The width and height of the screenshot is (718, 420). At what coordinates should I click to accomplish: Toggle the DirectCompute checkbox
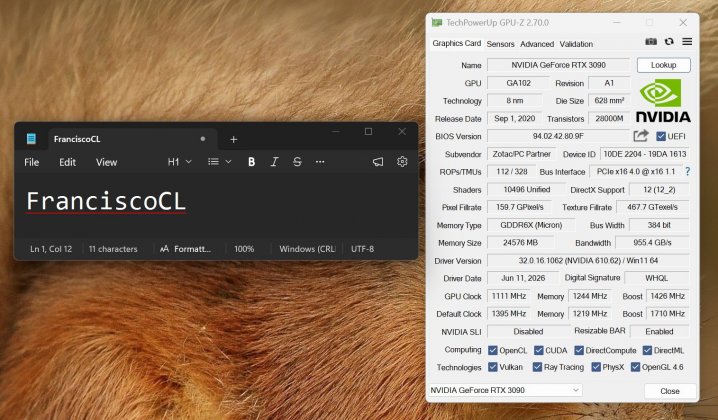click(579, 350)
